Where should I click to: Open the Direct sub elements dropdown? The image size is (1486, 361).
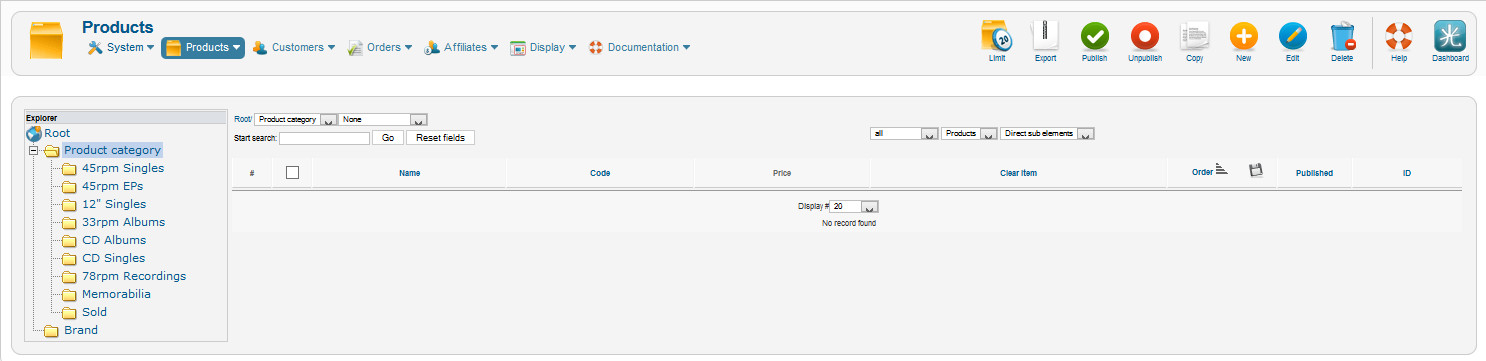point(1048,133)
